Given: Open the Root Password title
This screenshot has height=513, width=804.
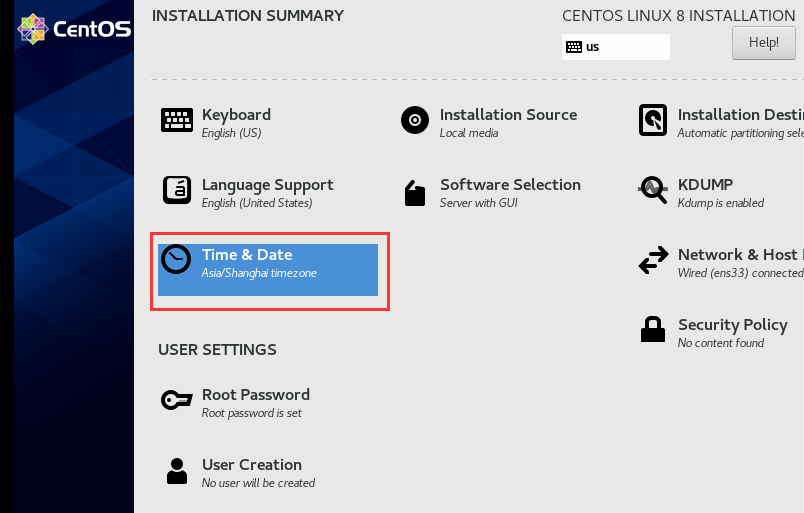Looking at the screenshot, I should tap(256, 394).
